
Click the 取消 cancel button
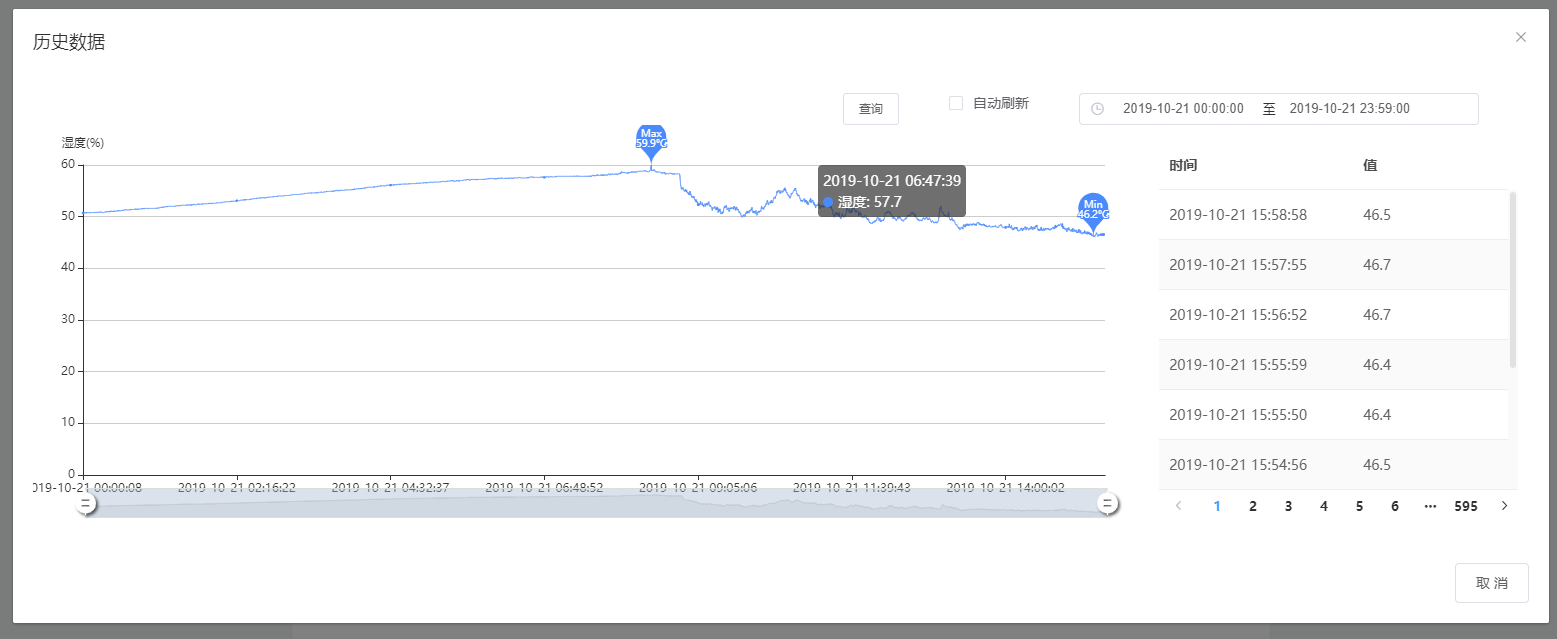point(1491,583)
